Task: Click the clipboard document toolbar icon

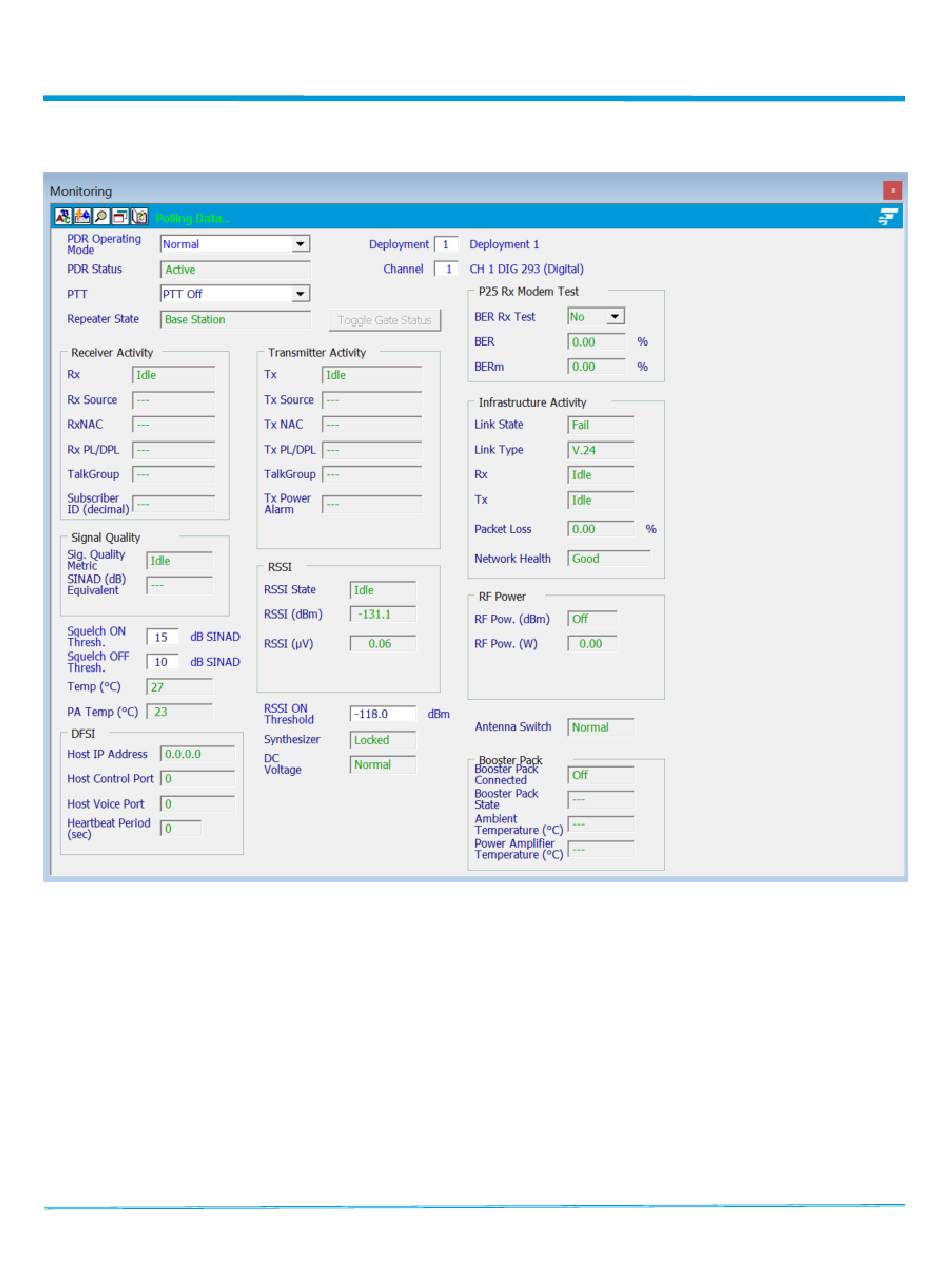Action: (x=140, y=216)
